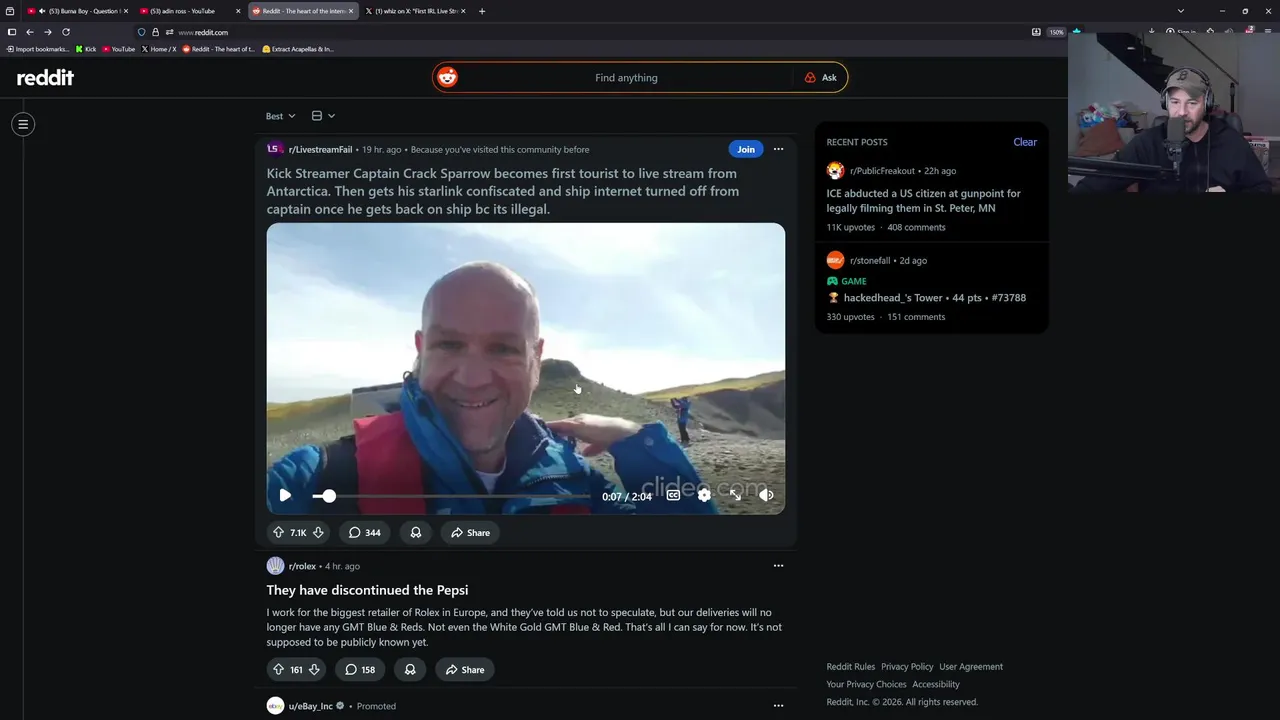
Task: Toggle video closed captions
Action: pos(673,495)
